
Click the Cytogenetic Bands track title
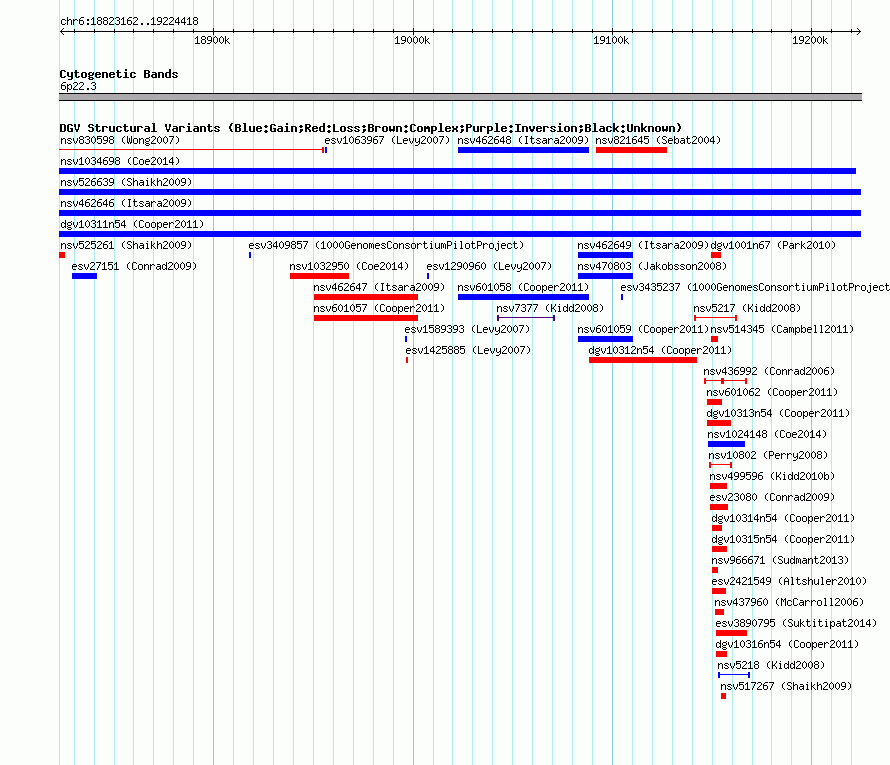coord(119,74)
